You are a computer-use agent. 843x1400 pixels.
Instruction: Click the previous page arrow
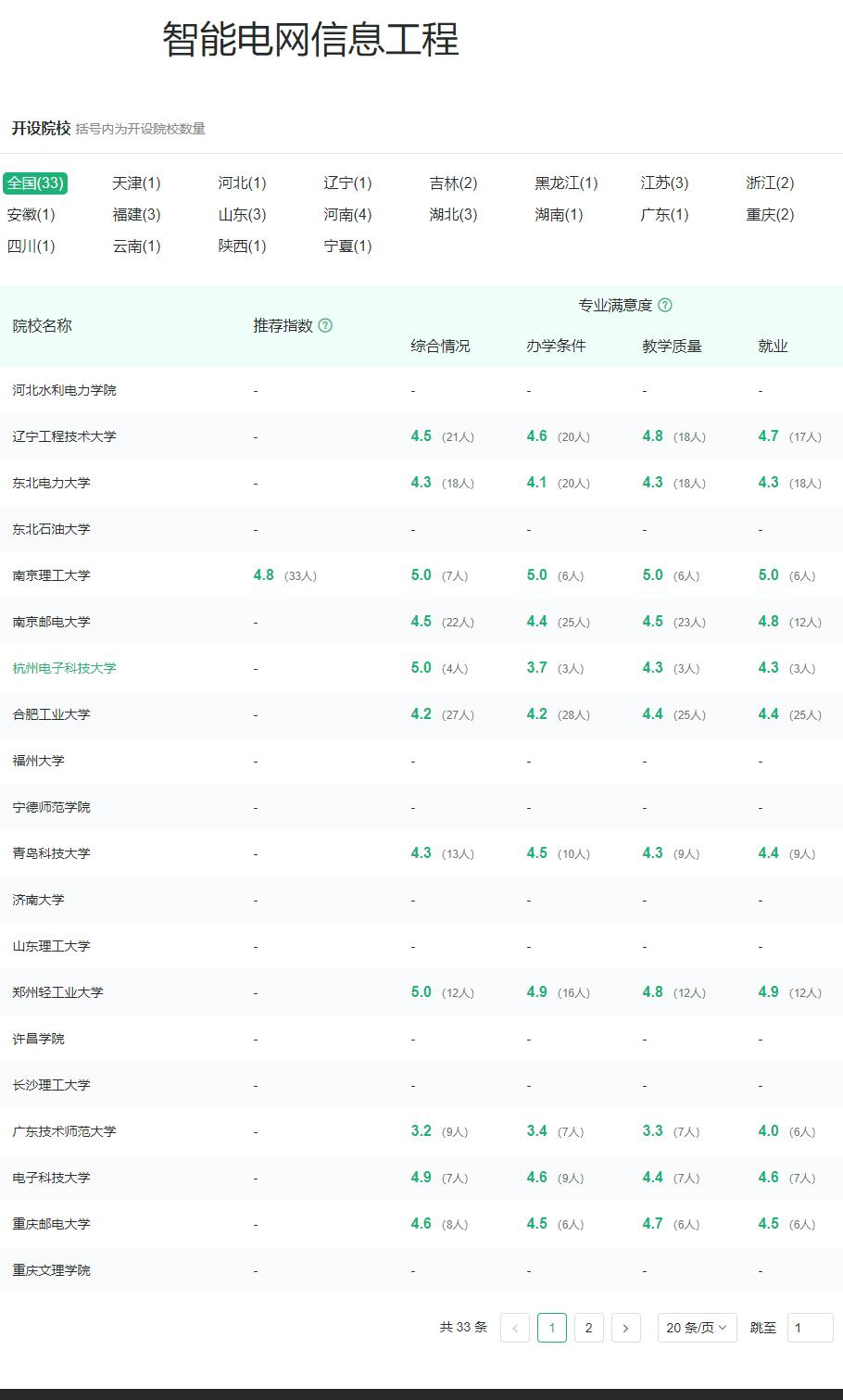click(515, 1327)
